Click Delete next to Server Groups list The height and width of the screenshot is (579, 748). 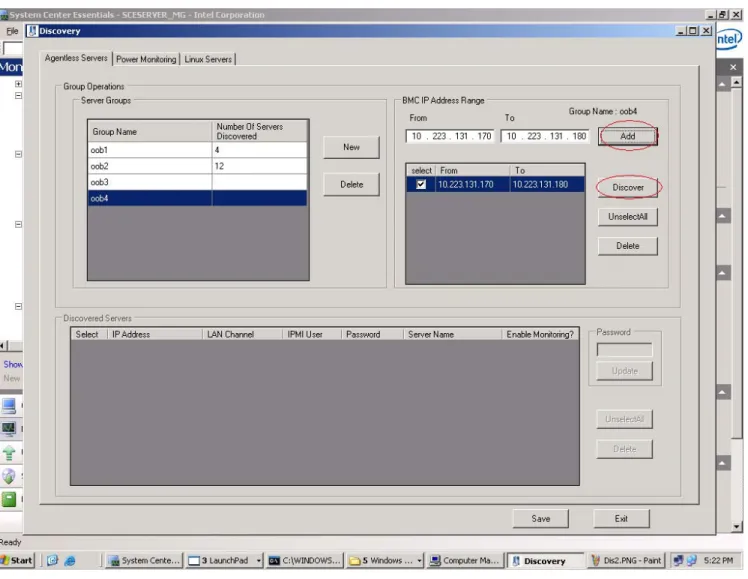[351, 185]
